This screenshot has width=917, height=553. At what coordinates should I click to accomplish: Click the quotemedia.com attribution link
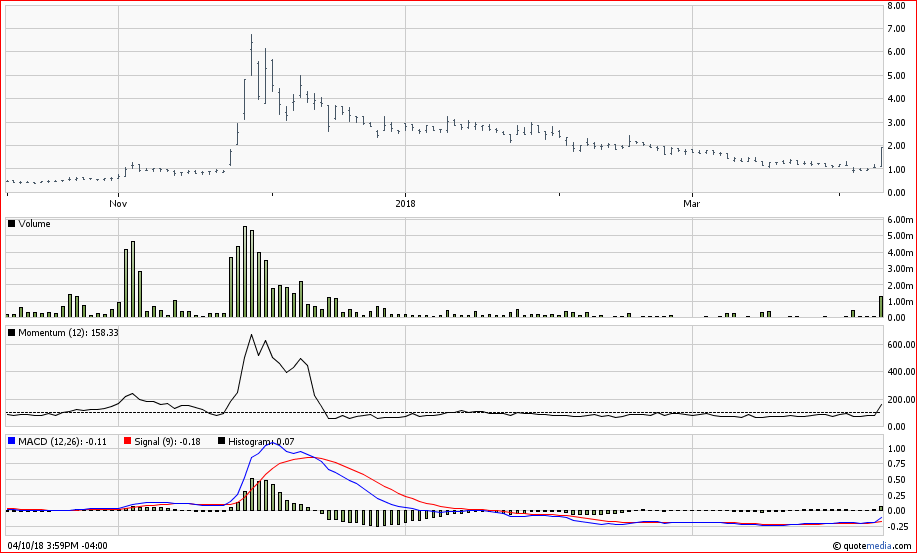coord(871,546)
